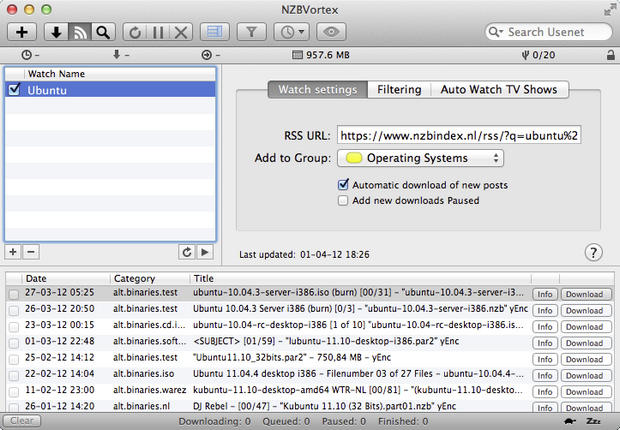Switch to the Filtering tab
Image resolution: width=620 pixels, height=430 pixels.
click(399, 90)
